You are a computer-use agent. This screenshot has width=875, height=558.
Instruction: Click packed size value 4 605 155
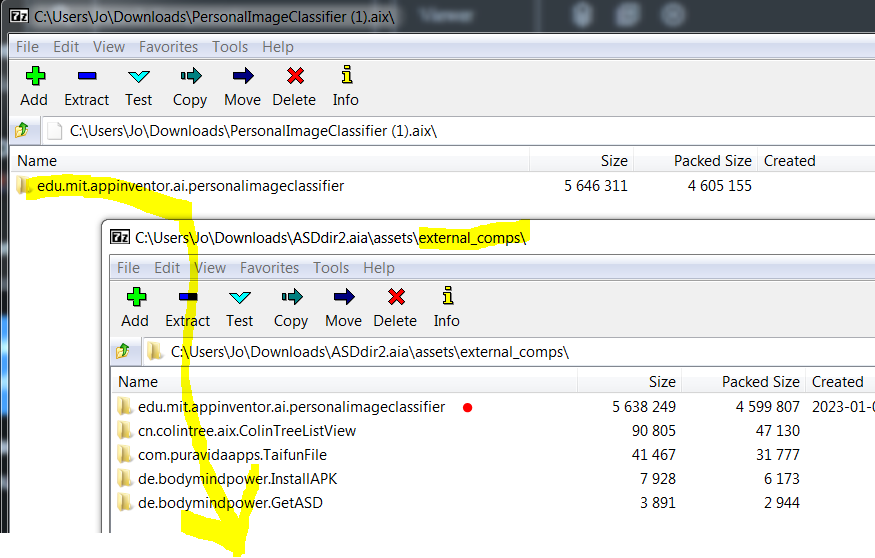tap(719, 186)
